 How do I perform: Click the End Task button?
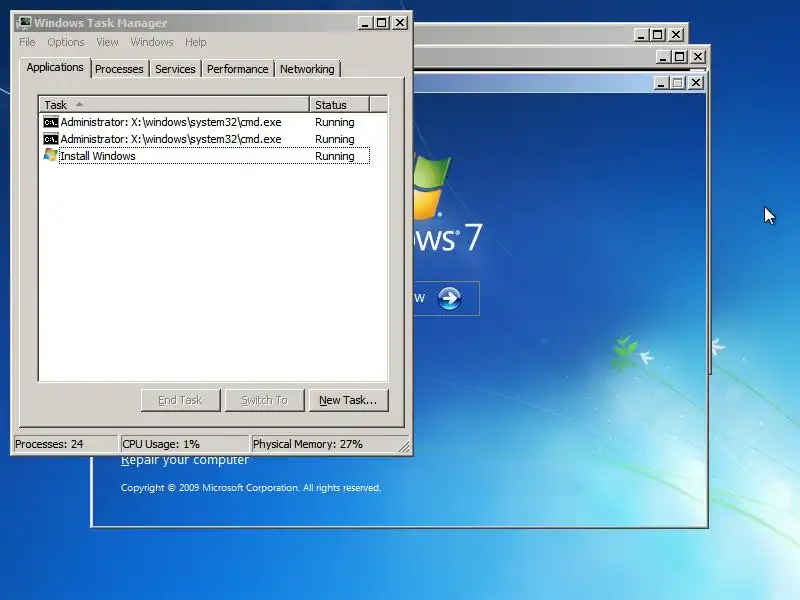(181, 400)
